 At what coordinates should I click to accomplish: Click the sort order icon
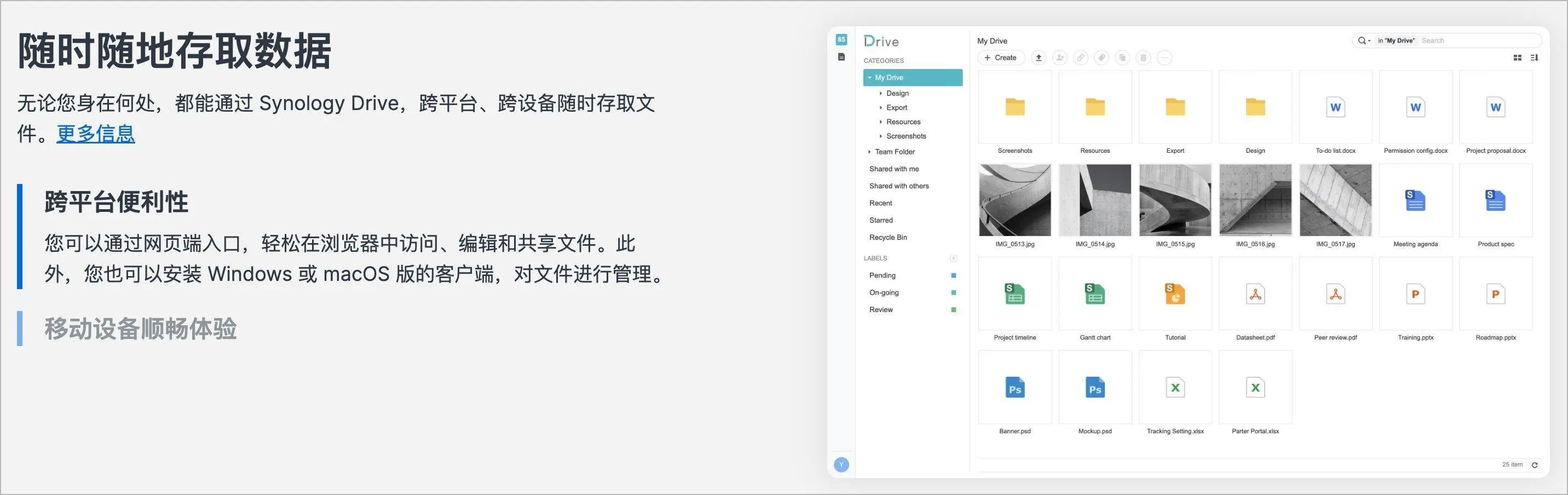coord(1535,58)
